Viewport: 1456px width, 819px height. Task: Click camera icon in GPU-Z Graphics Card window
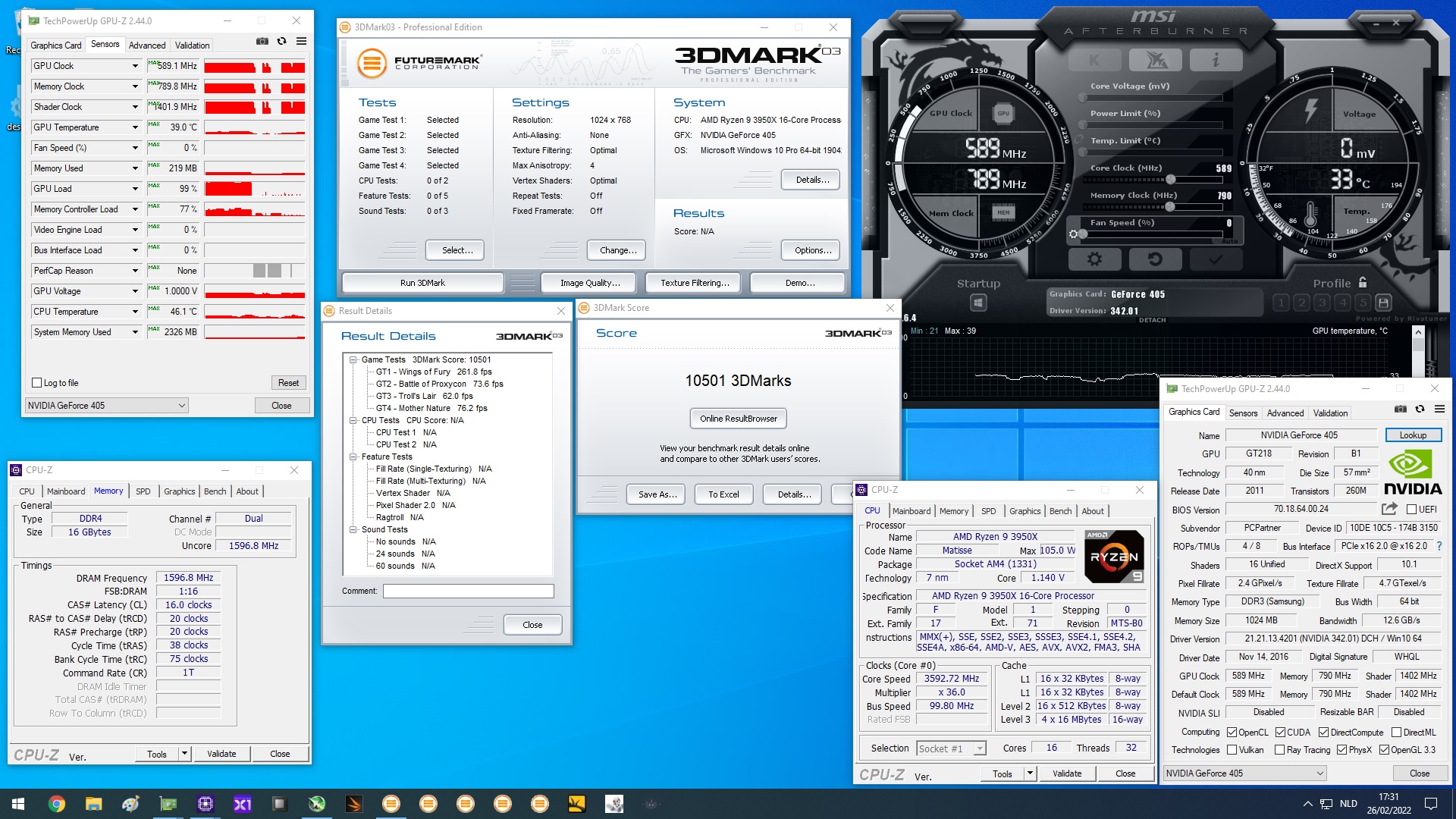tap(1401, 409)
